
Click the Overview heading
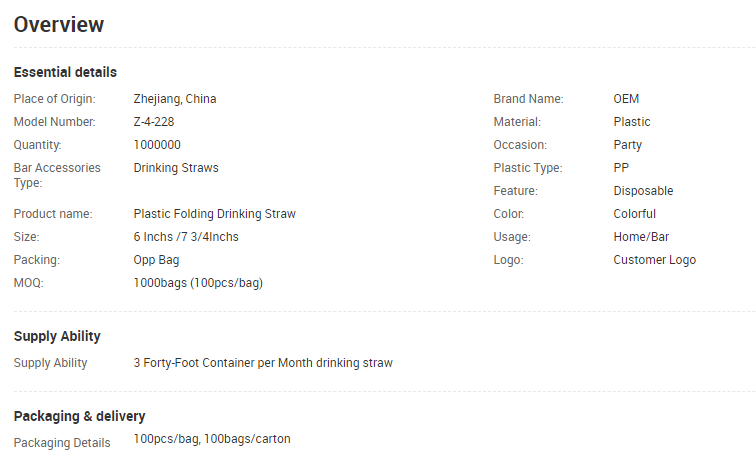coord(59,25)
